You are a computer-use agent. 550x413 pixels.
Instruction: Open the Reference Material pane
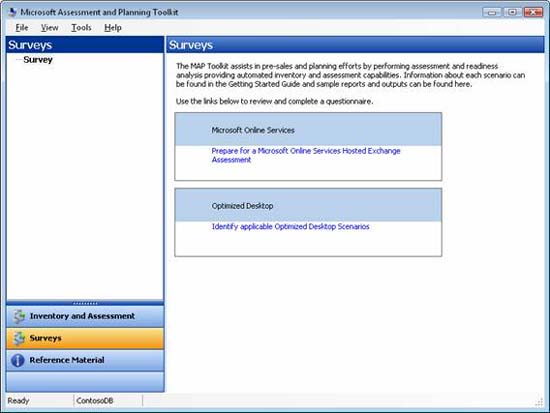point(85,360)
